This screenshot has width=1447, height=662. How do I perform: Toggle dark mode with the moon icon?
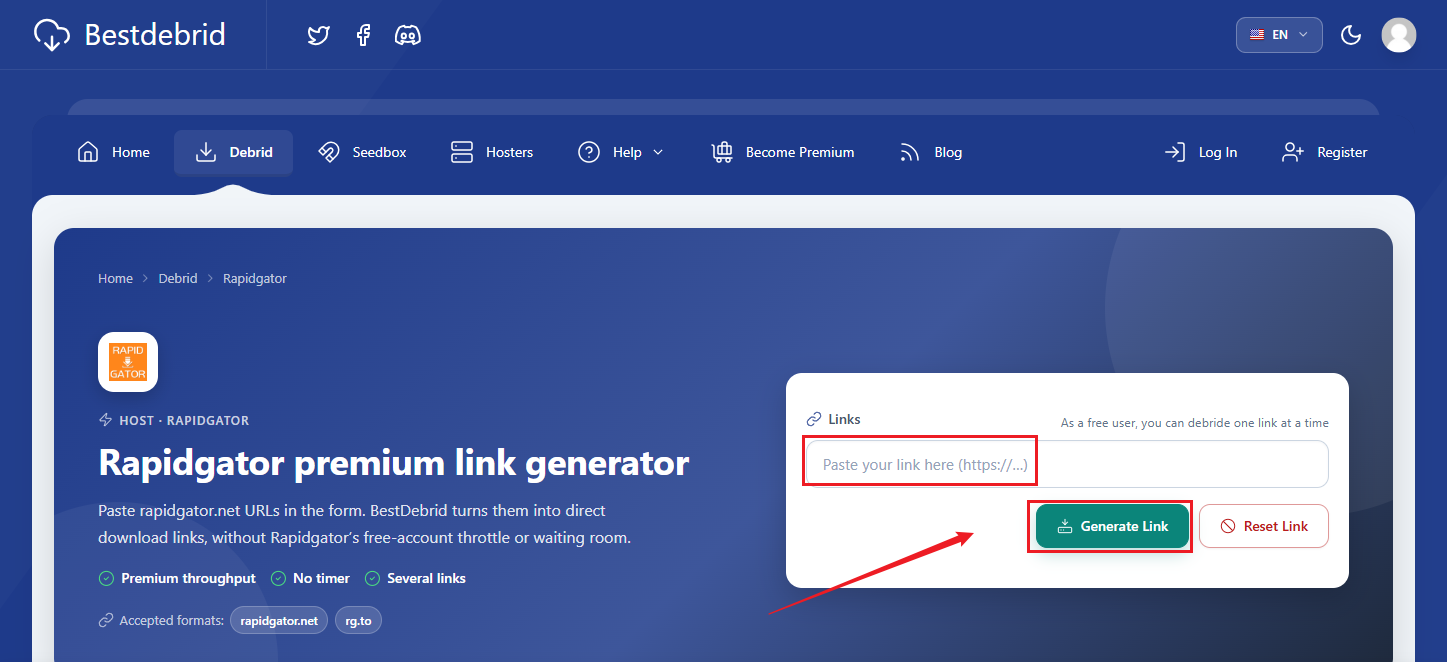pos(1351,35)
